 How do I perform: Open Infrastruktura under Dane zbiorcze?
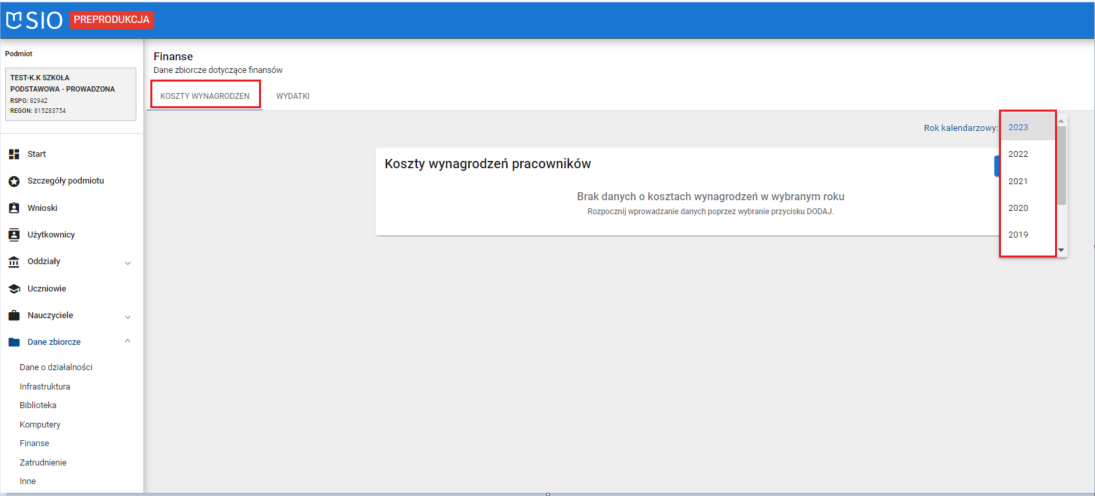tap(45, 386)
